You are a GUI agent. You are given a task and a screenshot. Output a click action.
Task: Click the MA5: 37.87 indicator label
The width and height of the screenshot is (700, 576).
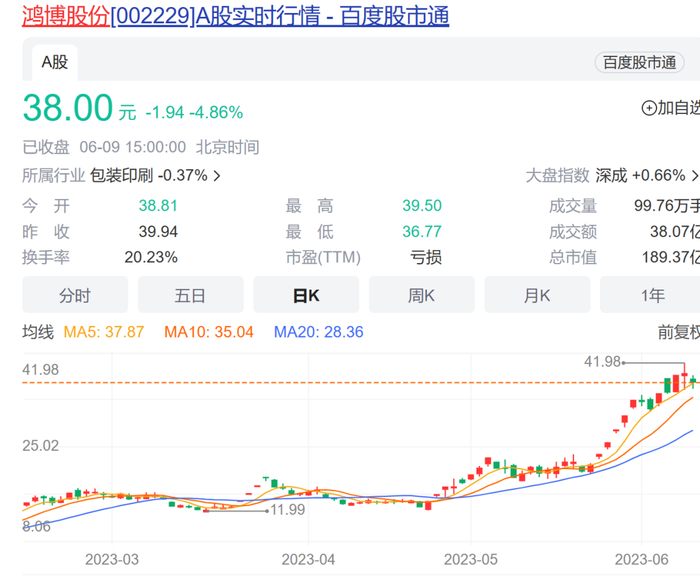(104, 332)
